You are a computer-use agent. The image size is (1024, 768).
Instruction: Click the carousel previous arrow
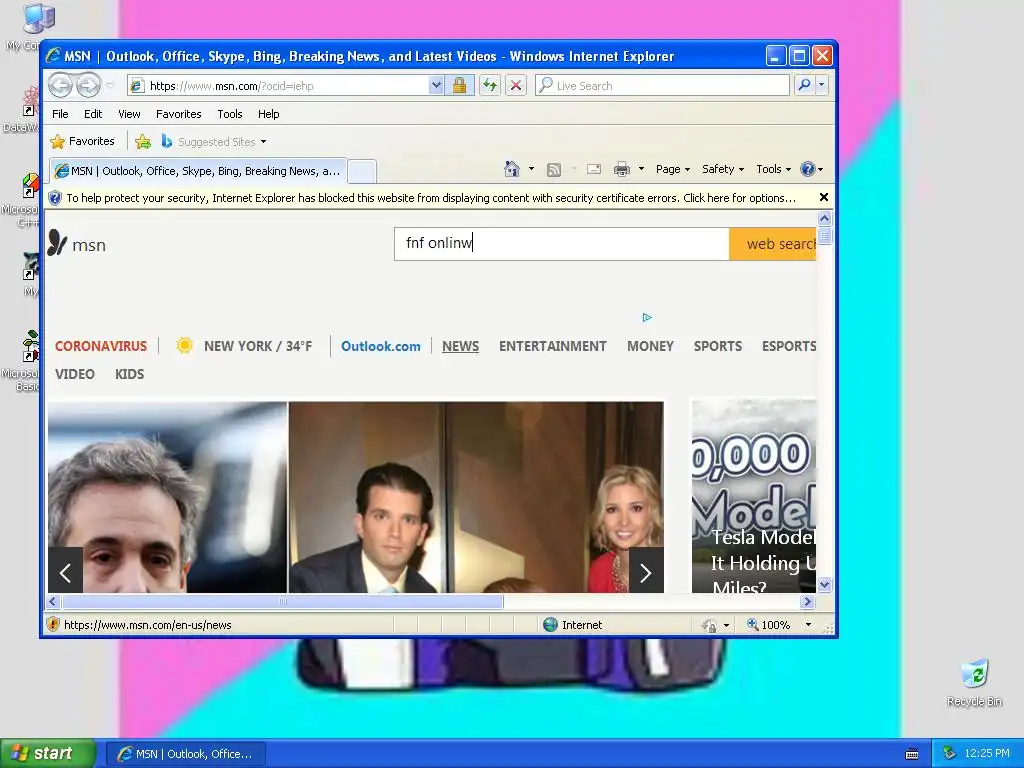coord(65,572)
